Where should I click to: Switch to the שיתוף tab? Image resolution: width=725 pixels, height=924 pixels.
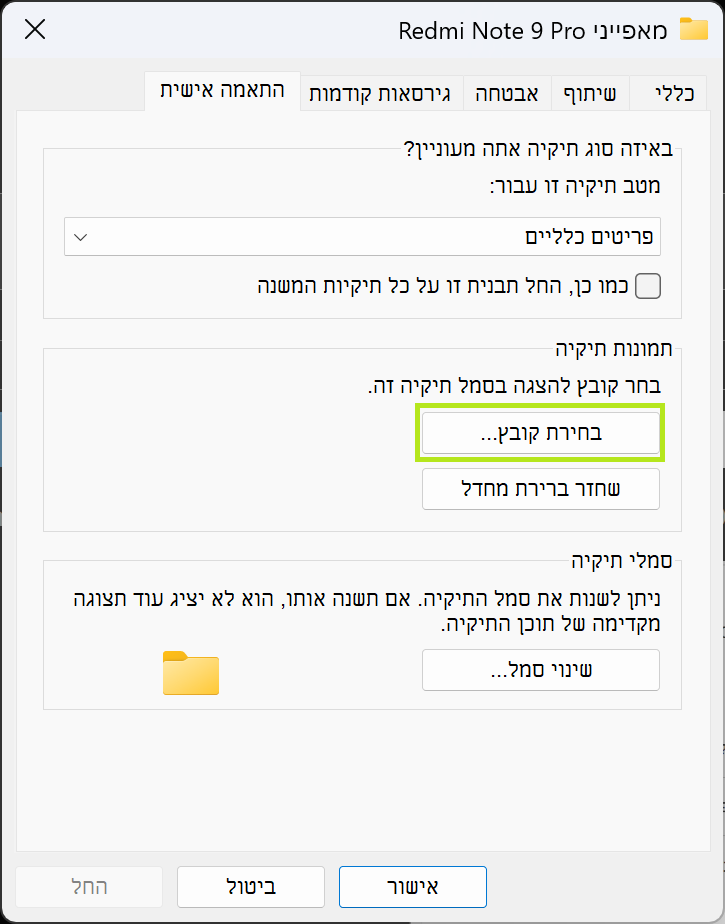click(x=592, y=92)
